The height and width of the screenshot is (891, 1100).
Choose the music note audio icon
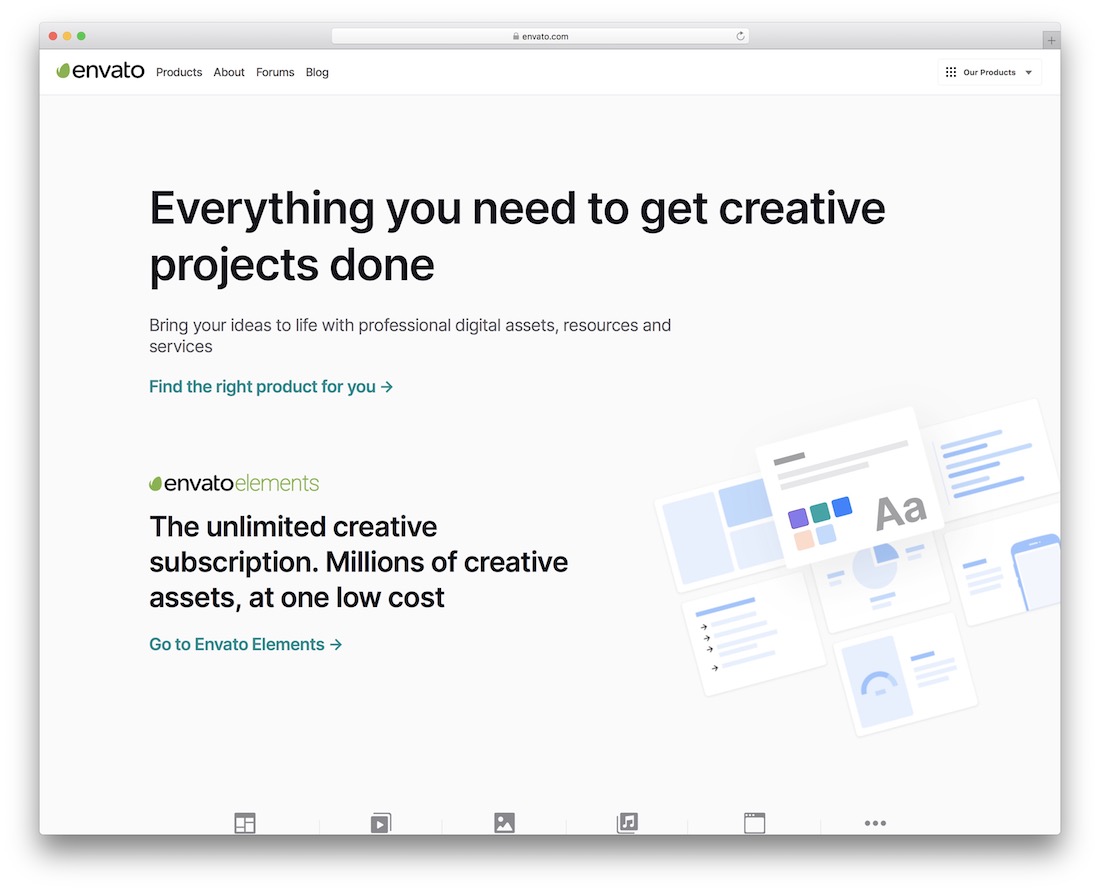627,822
